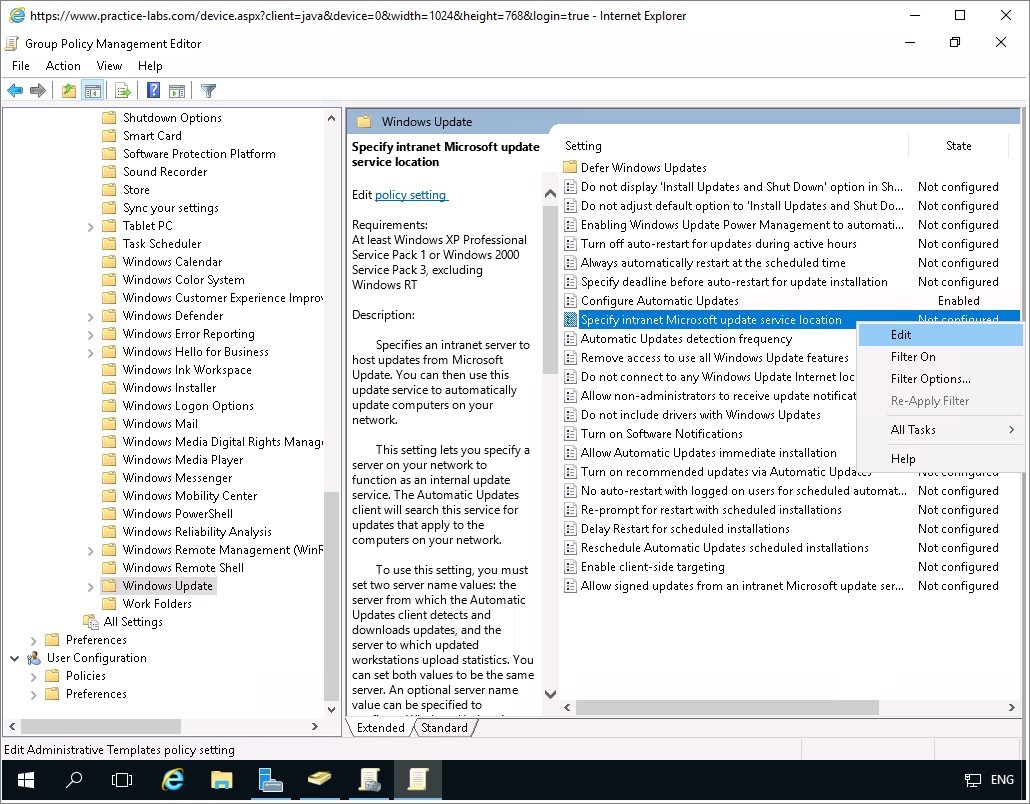1030x804 pixels.
Task: Click the Group Policy Management Editor taskbar icon
Action: pos(418,780)
